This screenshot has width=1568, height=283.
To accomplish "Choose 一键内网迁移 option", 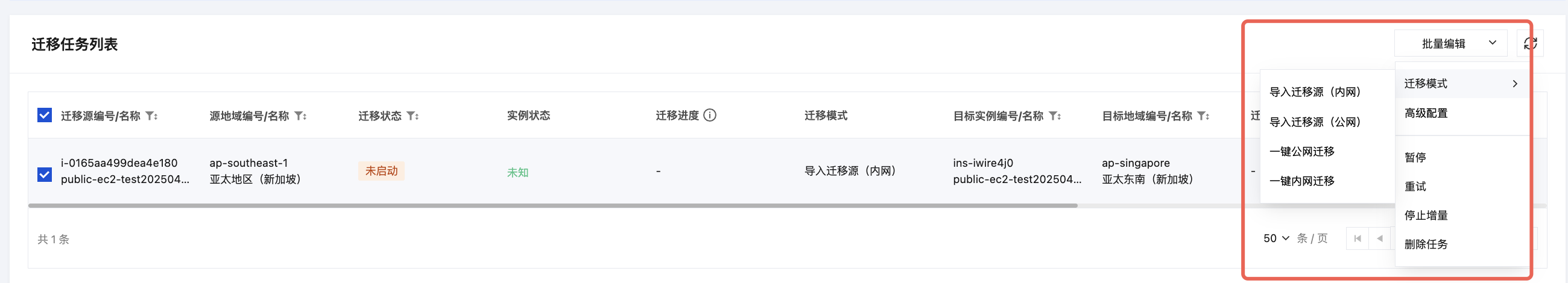I will (1302, 181).
